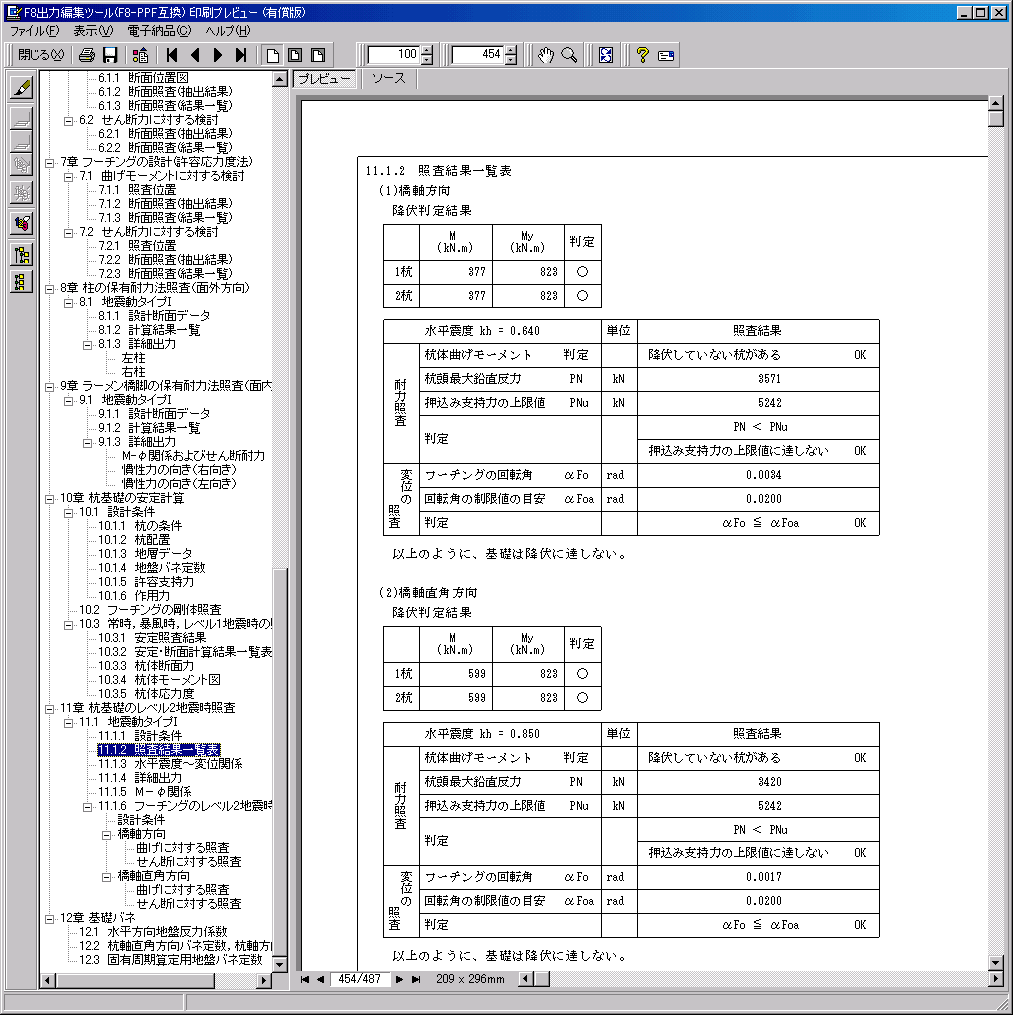Collapse the 10章 杭基礎の安定計算 node
1013x1015 pixels.
coord(49,499)
